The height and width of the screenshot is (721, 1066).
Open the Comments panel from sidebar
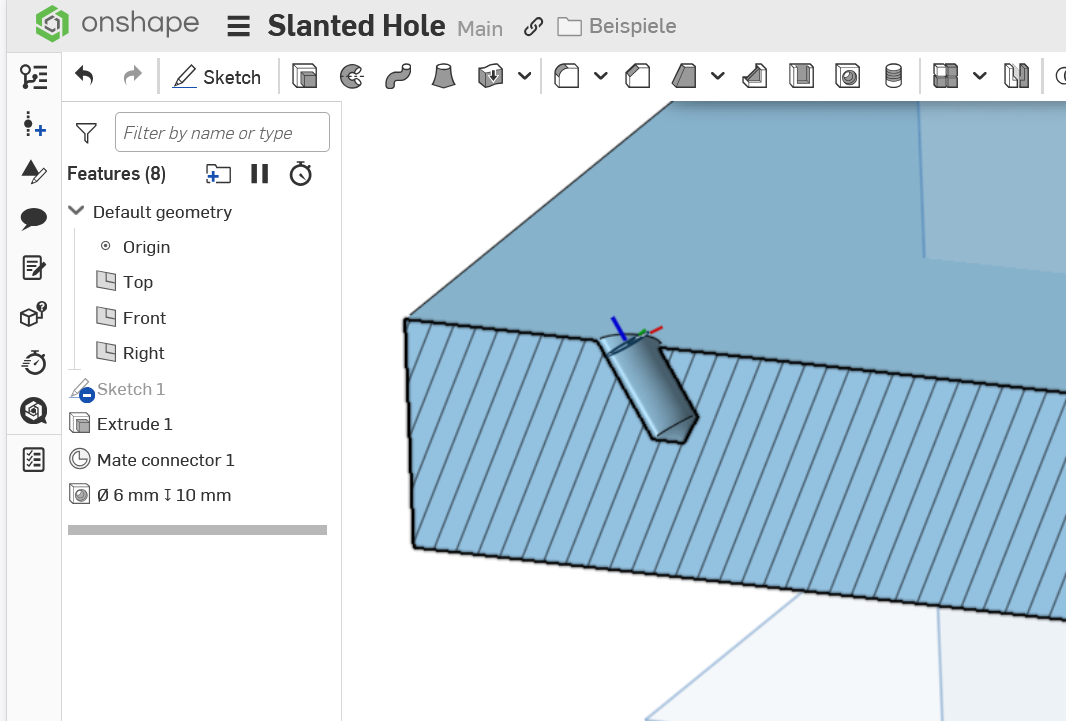[33, 219]
